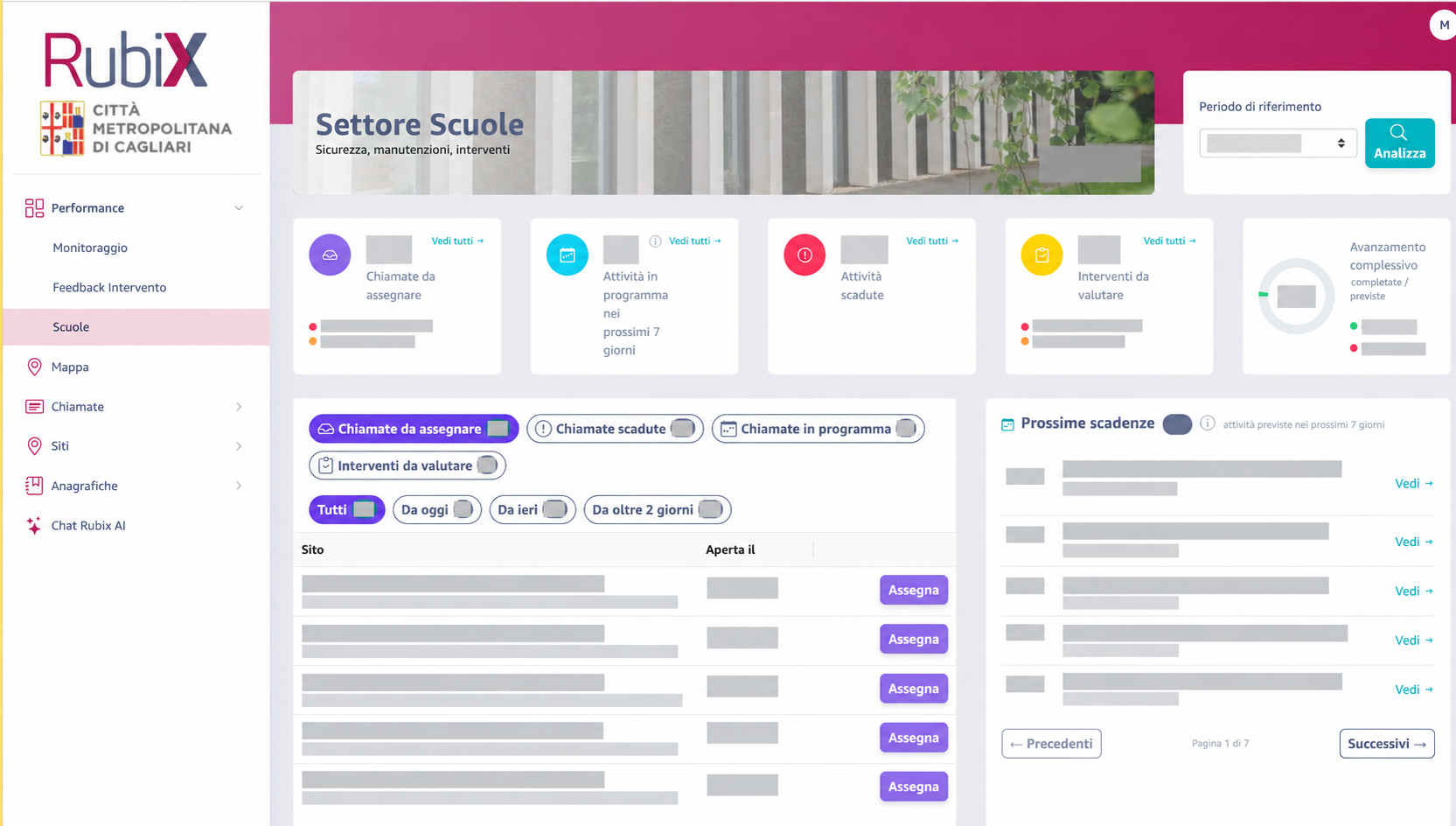This screenshot has height=826, width=1456.
Task: Click the Prossime scadenze calendar icon
Action: 1007,424
